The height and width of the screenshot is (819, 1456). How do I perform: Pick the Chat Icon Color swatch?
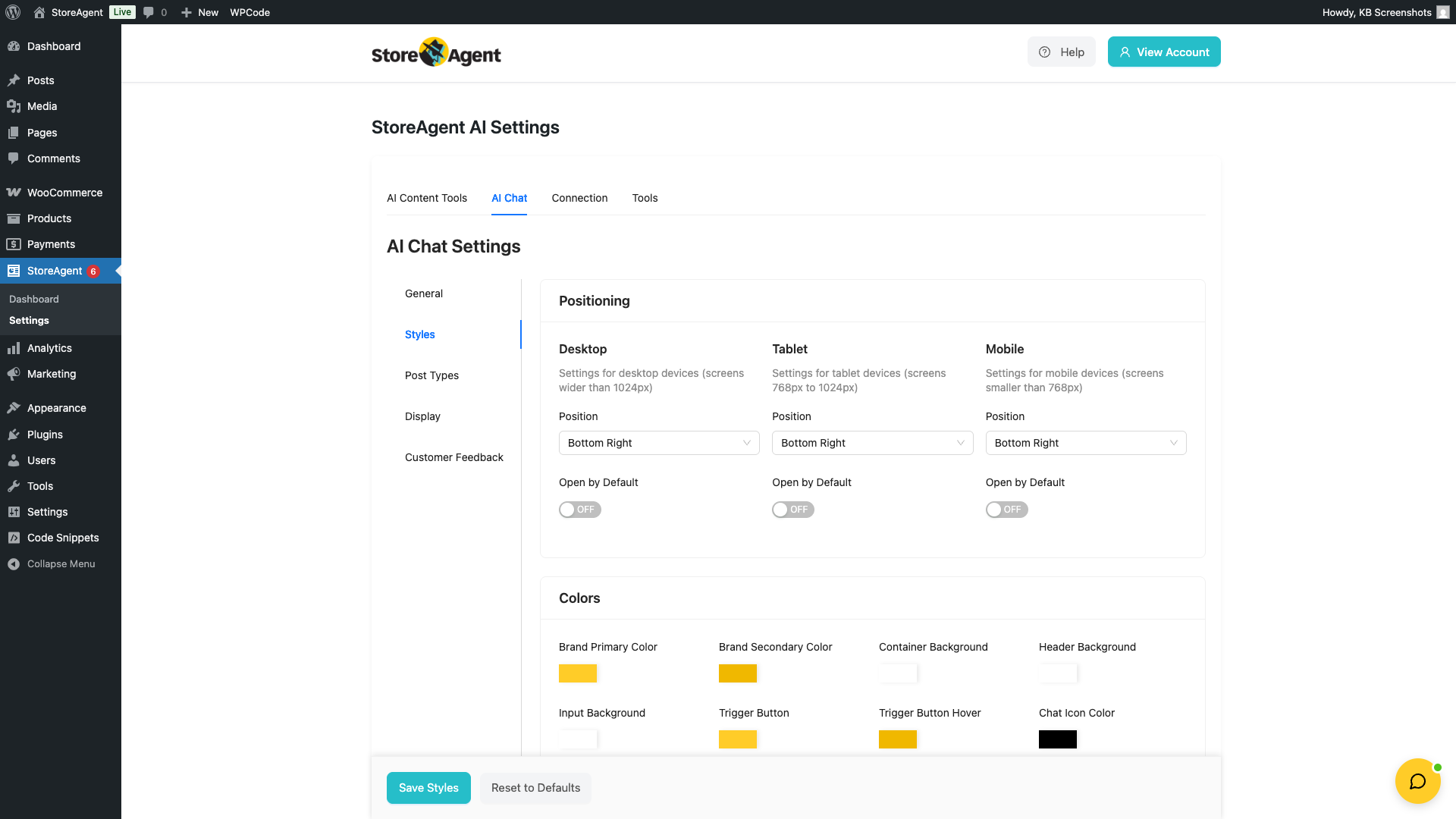pos(1058,739)
